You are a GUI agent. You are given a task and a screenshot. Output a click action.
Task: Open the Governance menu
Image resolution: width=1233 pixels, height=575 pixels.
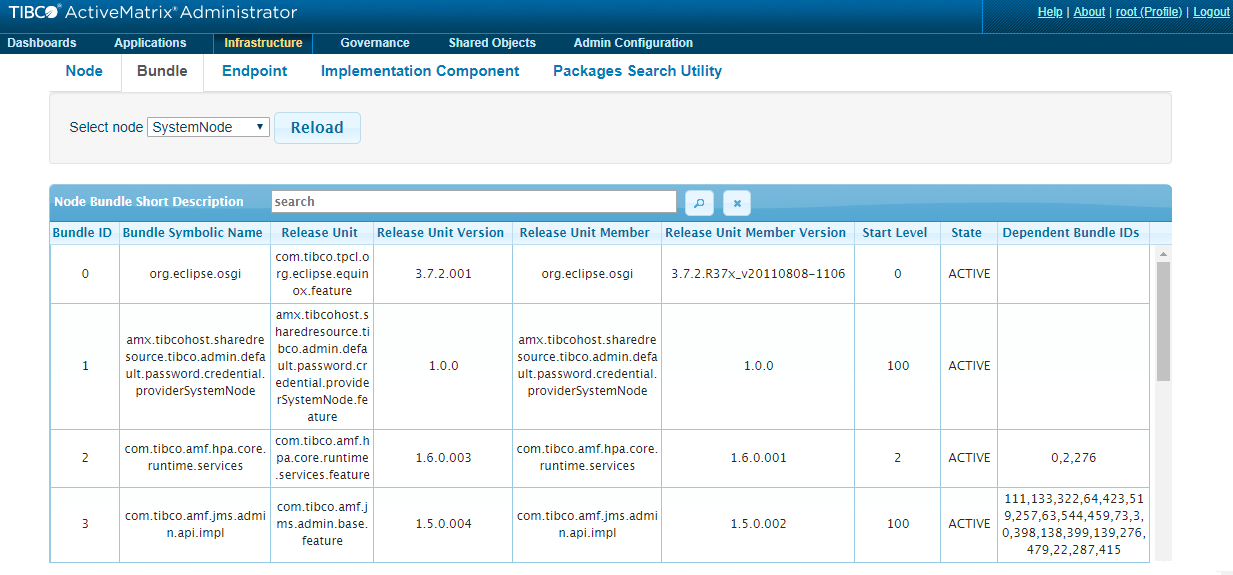point(375,43)
